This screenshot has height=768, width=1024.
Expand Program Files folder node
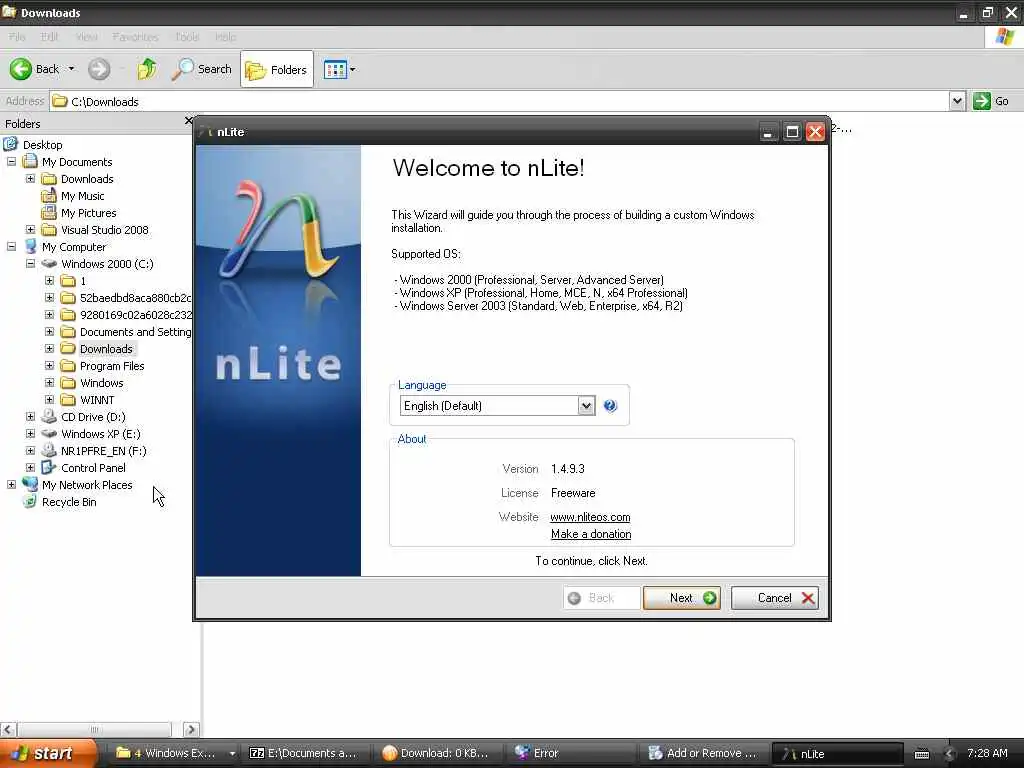pyautogui.click(x=49, y=365)
